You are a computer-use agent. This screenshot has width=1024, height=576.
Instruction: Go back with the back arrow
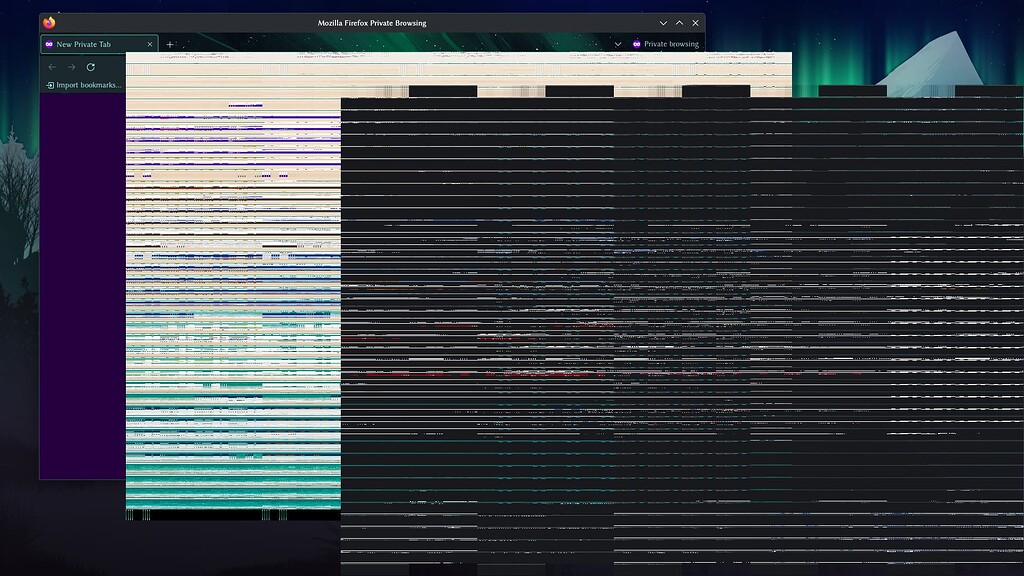tap(52, 67)
